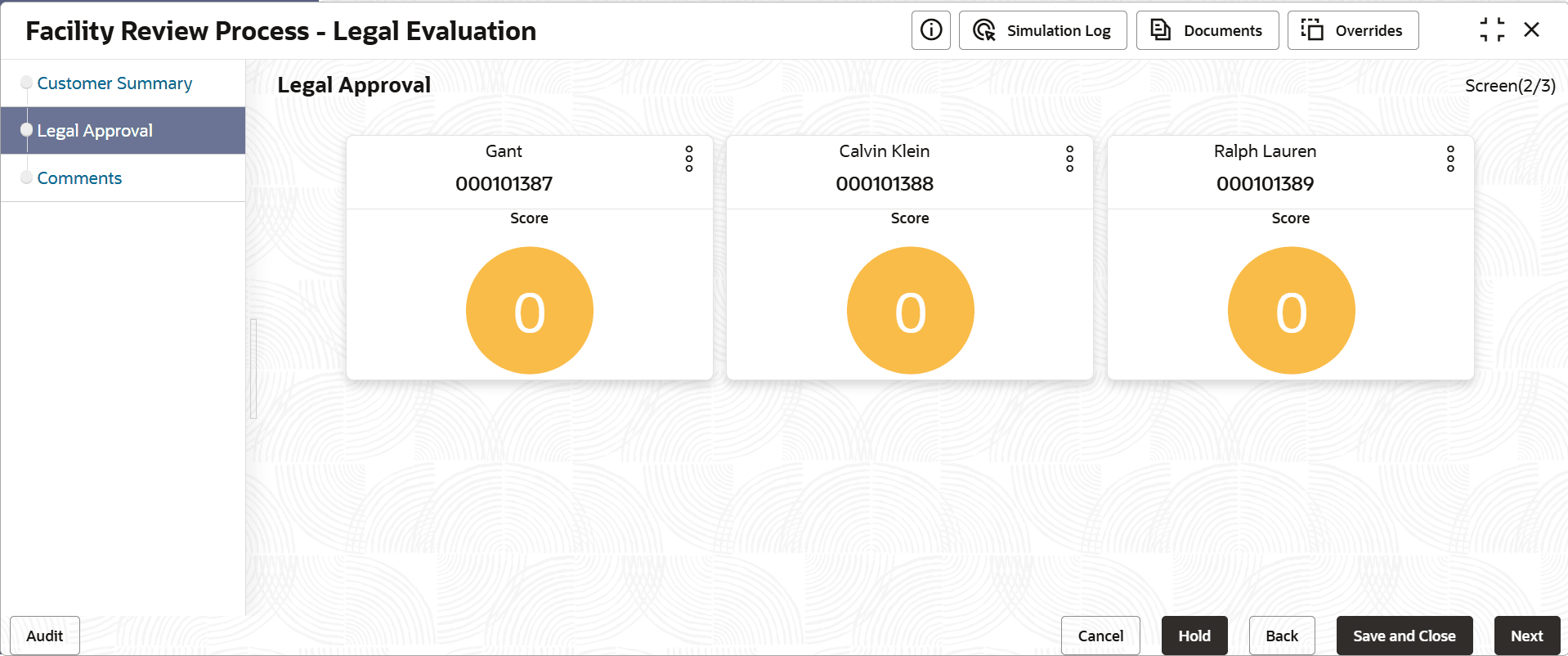Cancel the facility review
This screenshot has height=656, width=1568.
[x=1100, y=636]
